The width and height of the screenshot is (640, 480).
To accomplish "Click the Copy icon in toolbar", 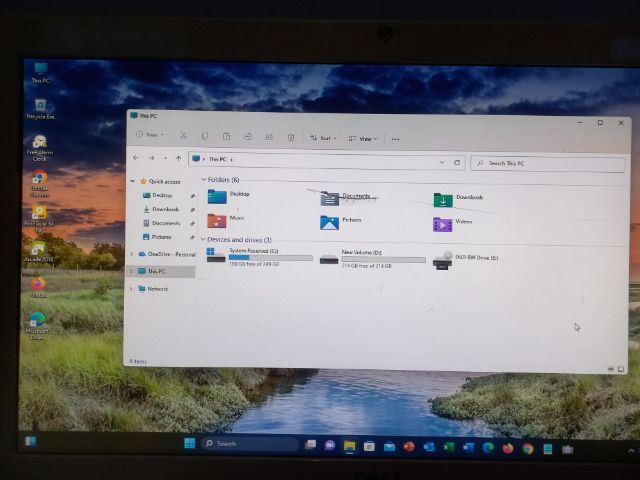I will coord(205,136).
